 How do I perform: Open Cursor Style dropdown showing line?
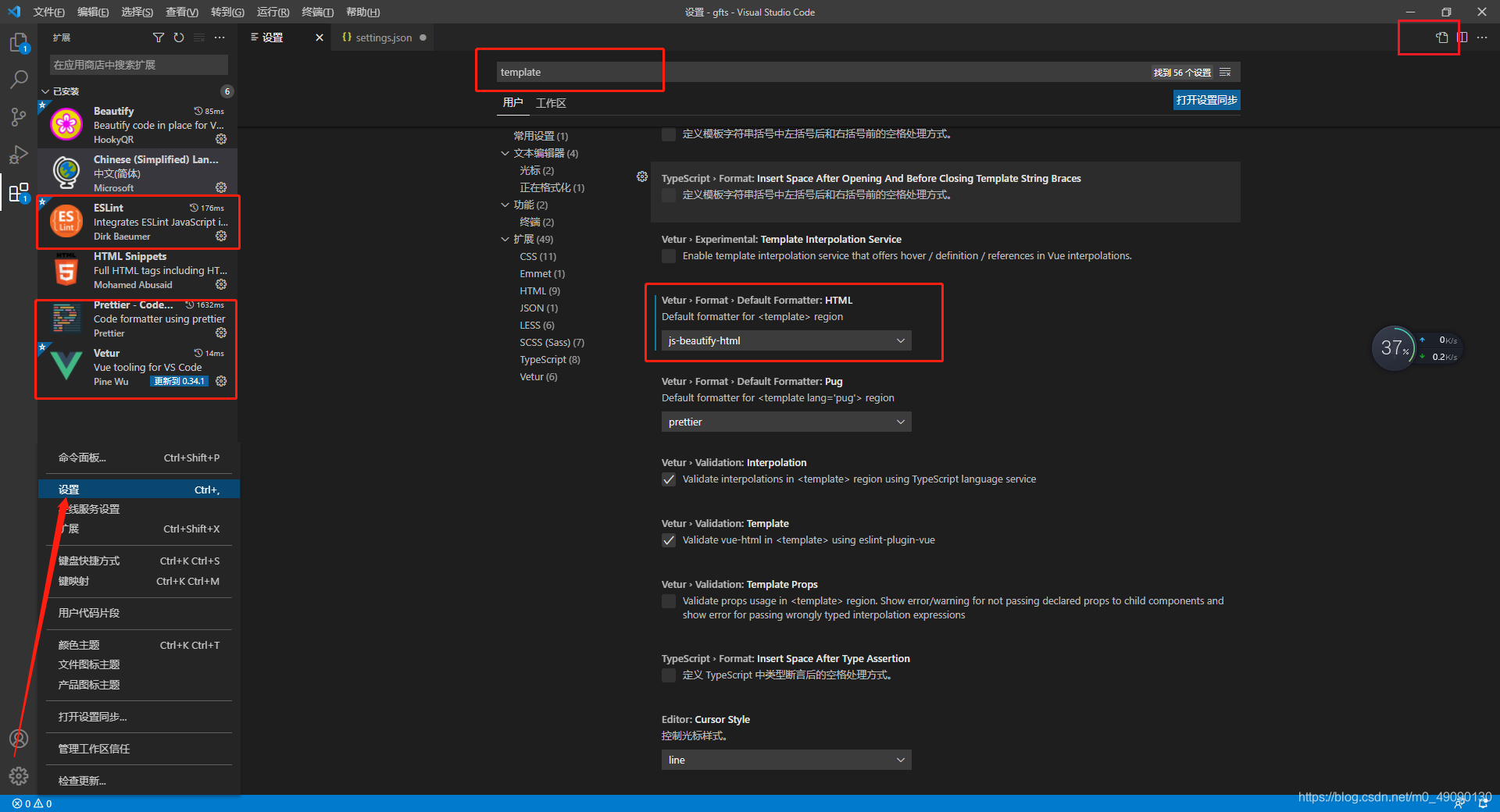click(786, 760)
